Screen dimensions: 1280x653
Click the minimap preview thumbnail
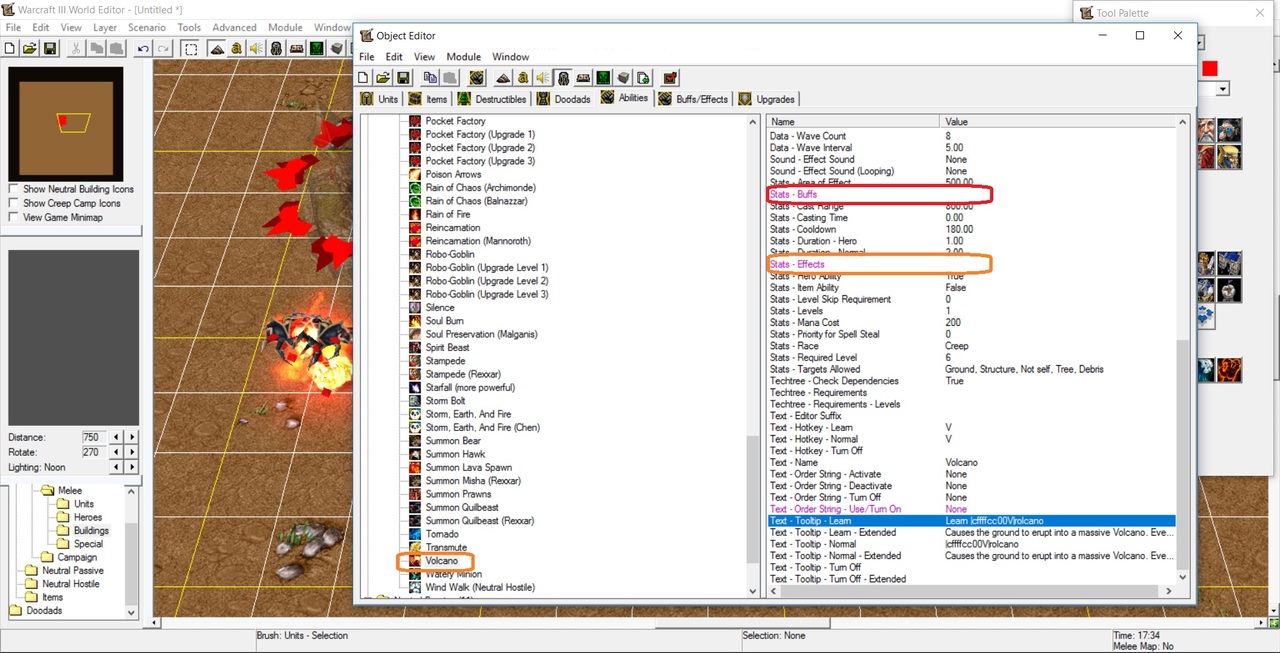[x=66, y=123]
